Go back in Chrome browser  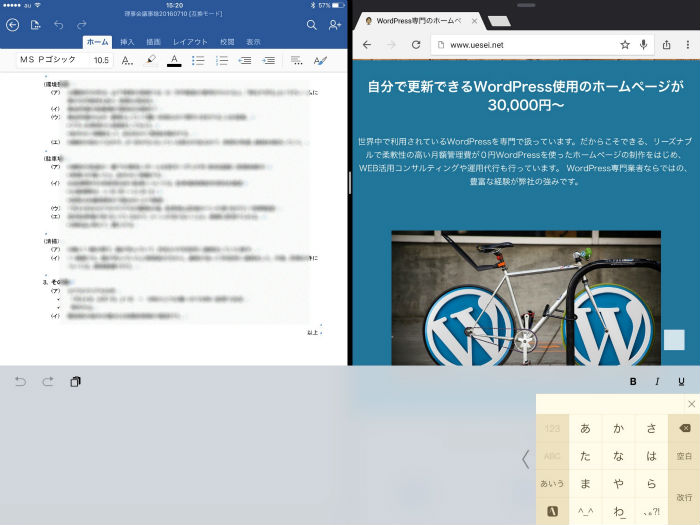tap(367, 45)
